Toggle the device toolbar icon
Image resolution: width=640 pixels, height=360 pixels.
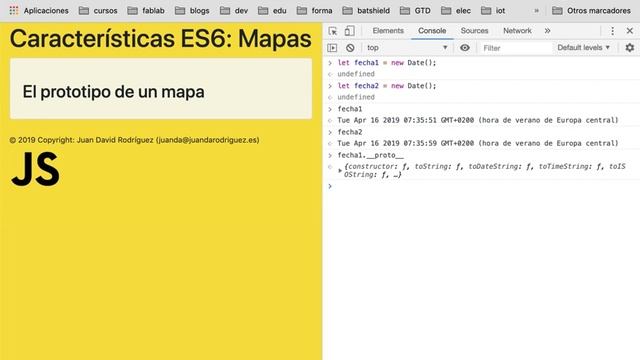tap(349, 31)
